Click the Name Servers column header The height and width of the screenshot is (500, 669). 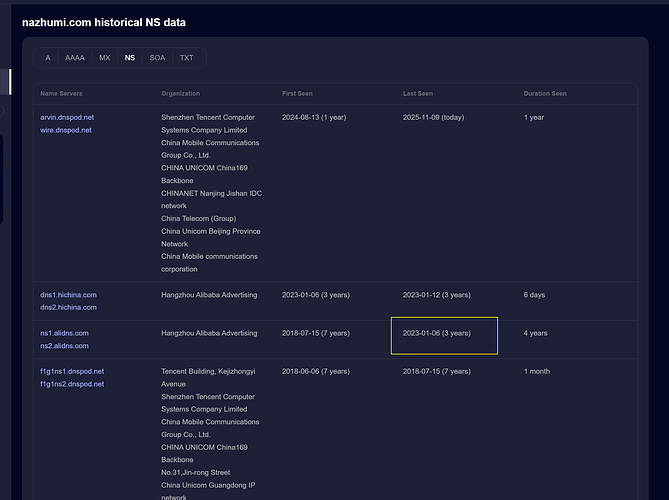pyautogui.click(x=61, y=93)
